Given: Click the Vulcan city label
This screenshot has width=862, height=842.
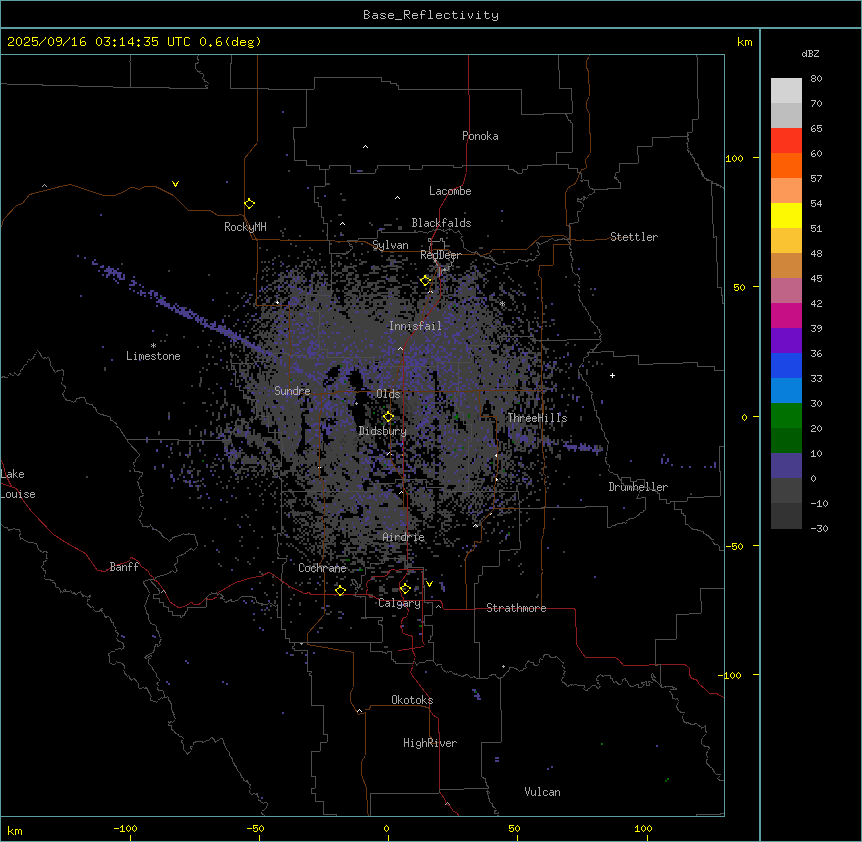Looking at the screenshot, I should pos(543,792).
